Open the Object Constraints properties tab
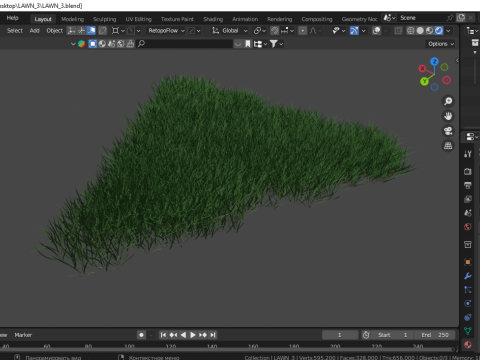 tap(468, 317)
